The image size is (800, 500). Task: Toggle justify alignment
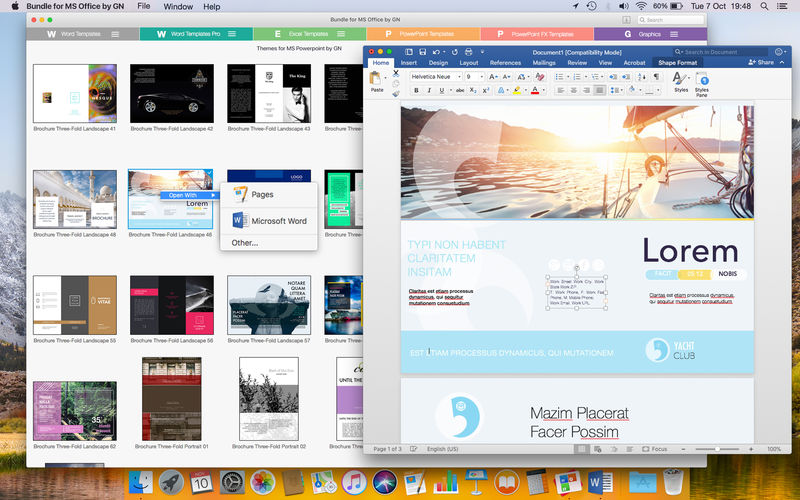tap(599, 90)
